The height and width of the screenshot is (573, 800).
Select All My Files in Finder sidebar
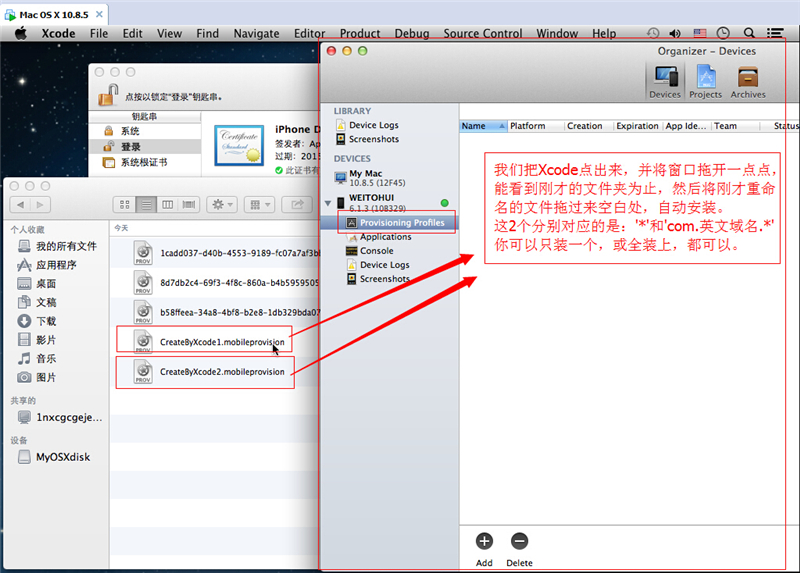[x=57, y=246]
